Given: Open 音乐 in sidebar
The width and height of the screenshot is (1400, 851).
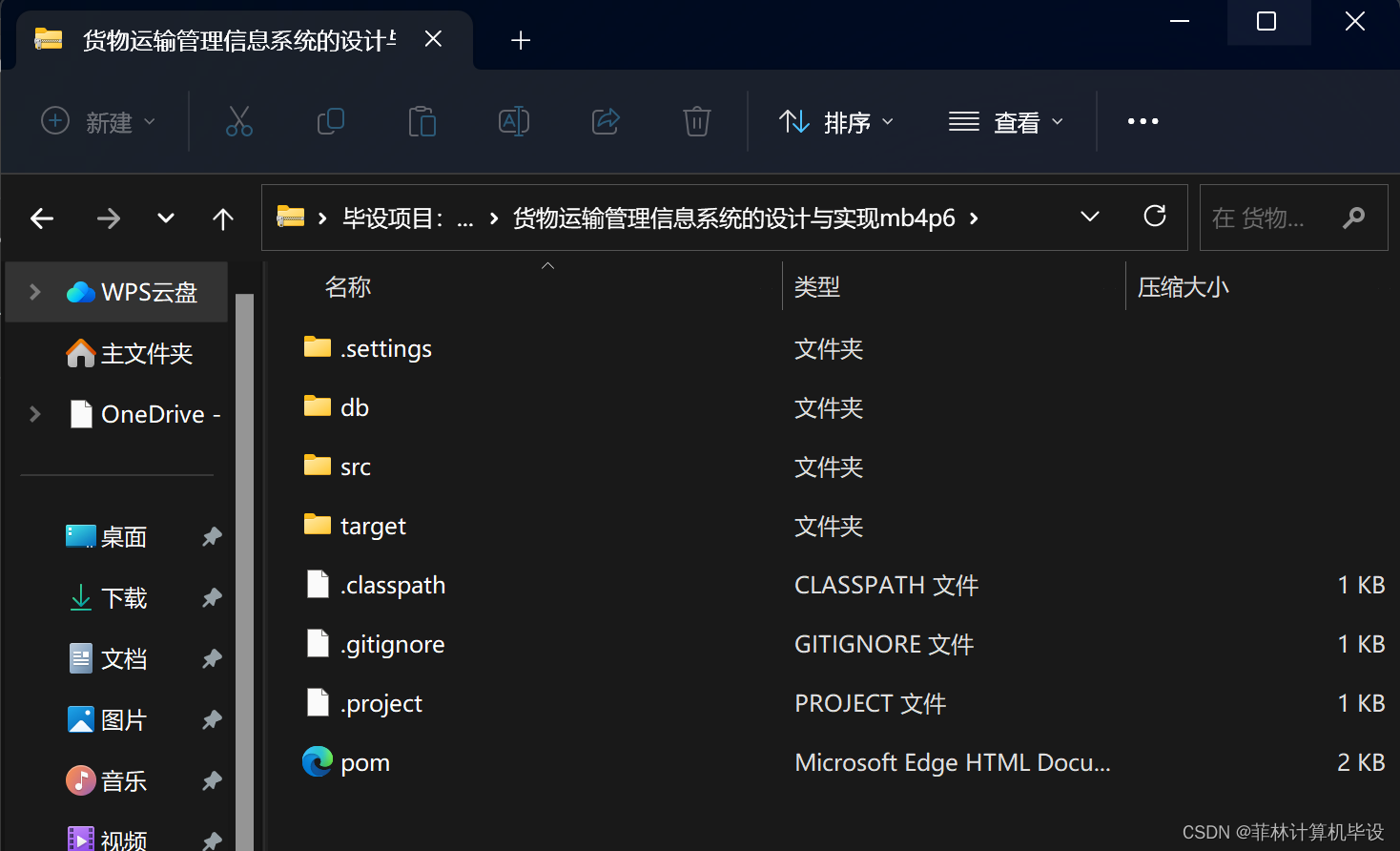Looking at the screenshot, I should [x=106, y=781].
